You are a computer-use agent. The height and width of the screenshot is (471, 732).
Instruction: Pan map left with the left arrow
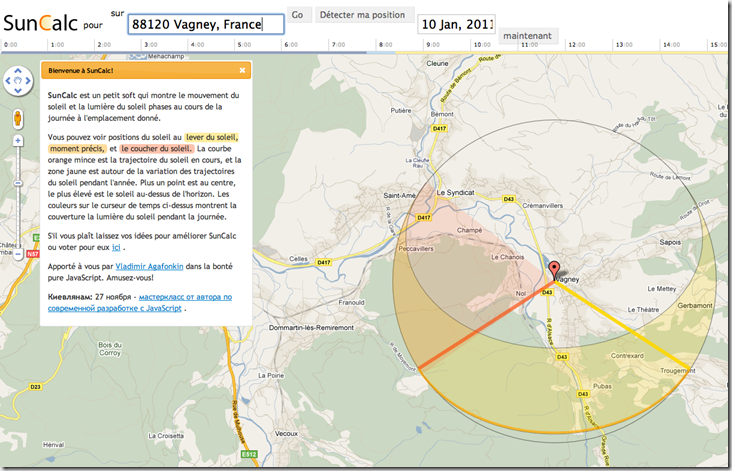tap(7, 80)
